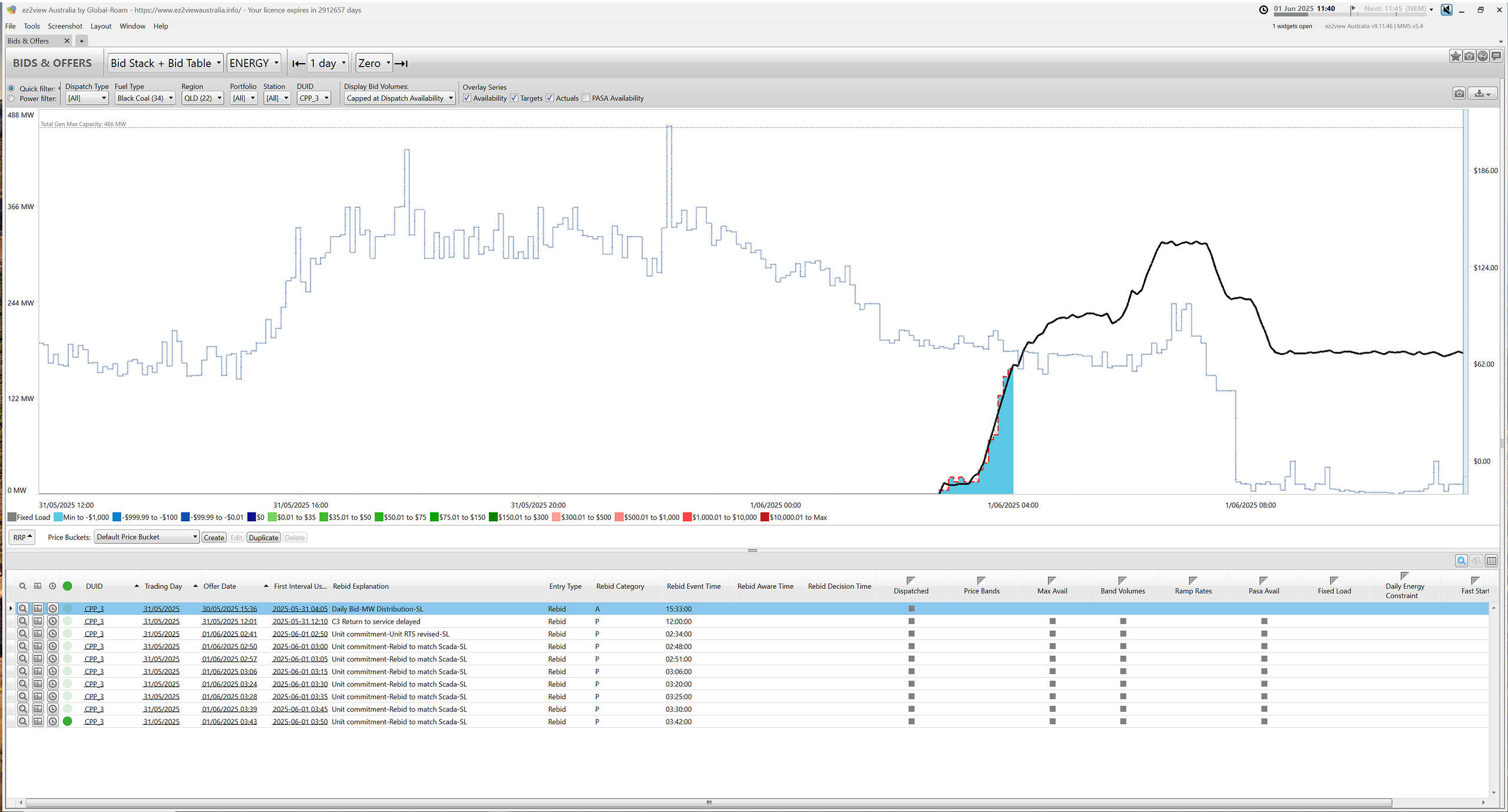Open the Help menu
This screenshot has width=1508, height=812.
click(161, 26)
